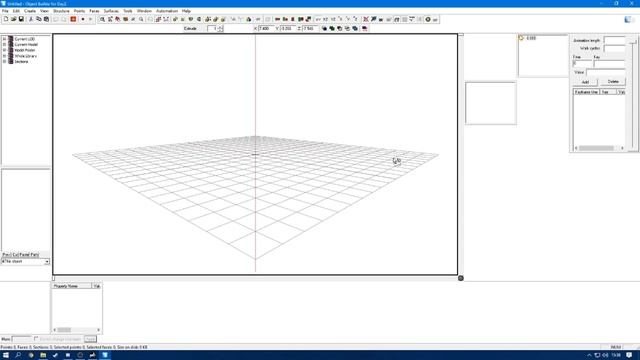Click the New file toolbar icon
Viewport: 640px width, 360px height.
coord(6,19)
